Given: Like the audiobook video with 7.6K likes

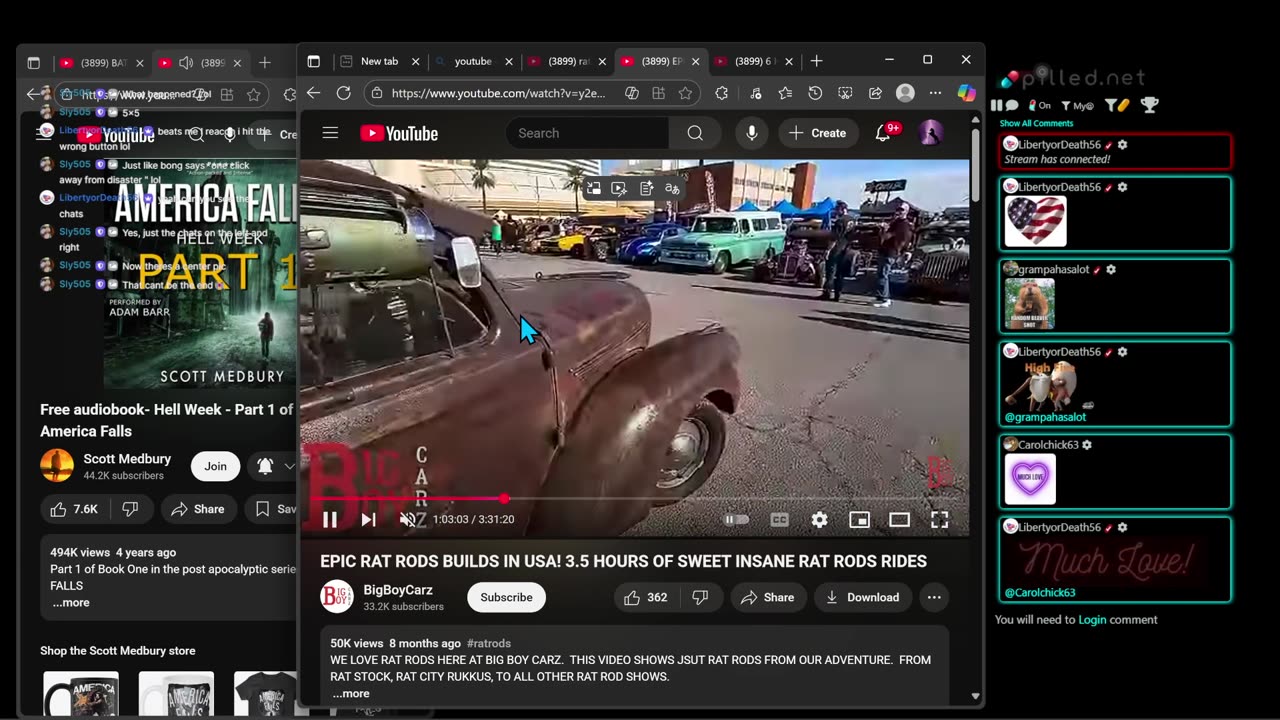Looking at the screenshot, I should tap(74, 509).
